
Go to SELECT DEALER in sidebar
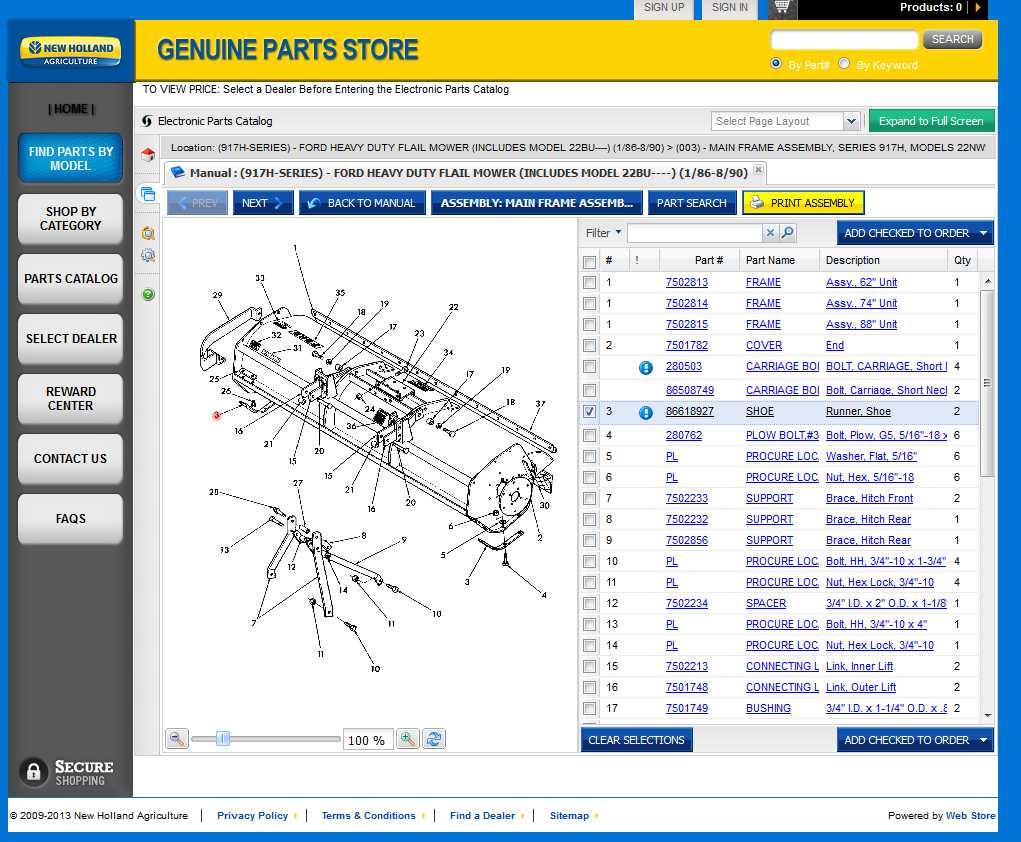pos(71,339)
